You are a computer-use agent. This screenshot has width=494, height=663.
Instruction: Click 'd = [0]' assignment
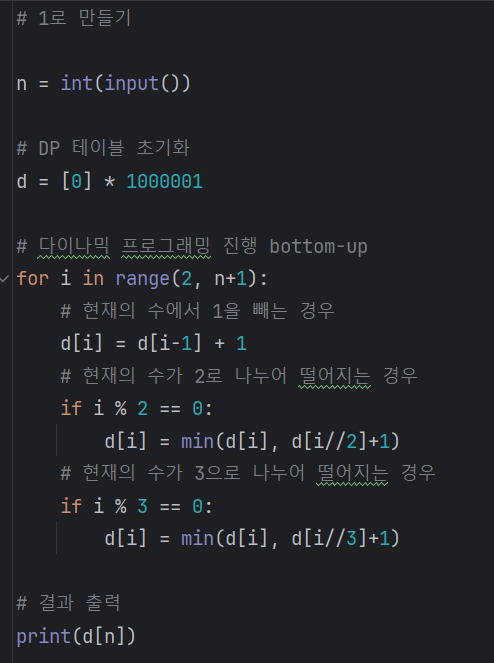pos(54,181)
